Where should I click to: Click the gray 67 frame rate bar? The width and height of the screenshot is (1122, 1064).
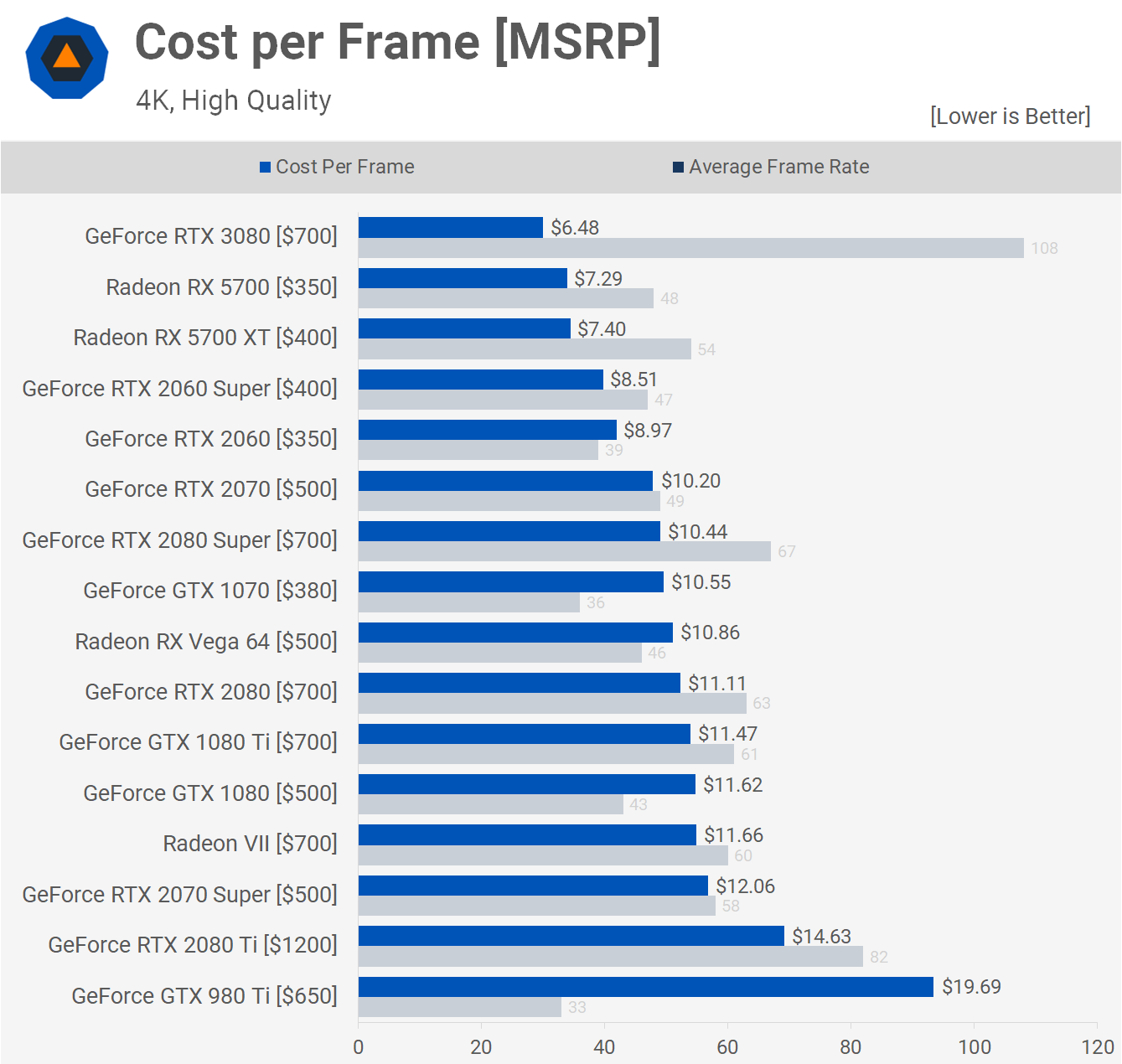pos(564,551)
